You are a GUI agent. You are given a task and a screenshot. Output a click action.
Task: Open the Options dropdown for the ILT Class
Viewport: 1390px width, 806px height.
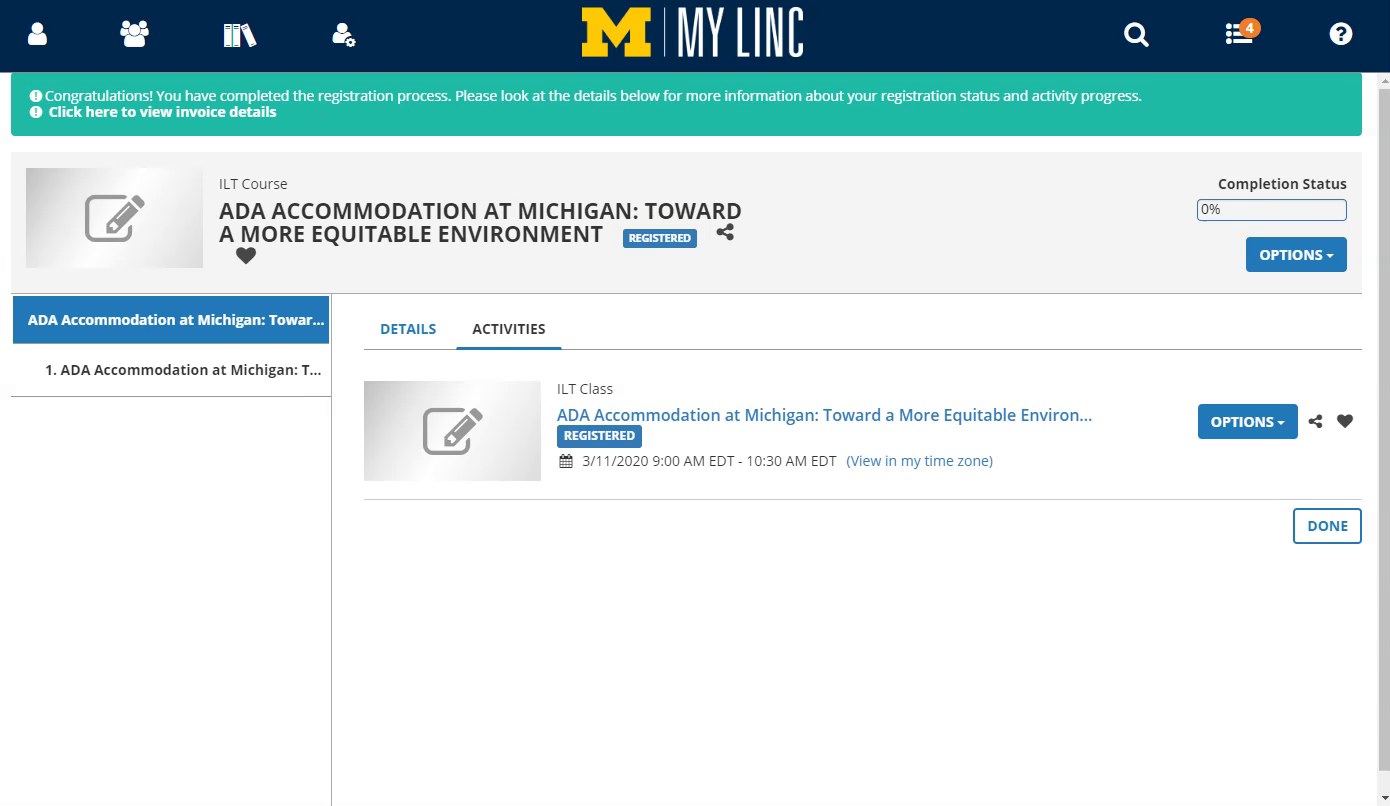1246,421
